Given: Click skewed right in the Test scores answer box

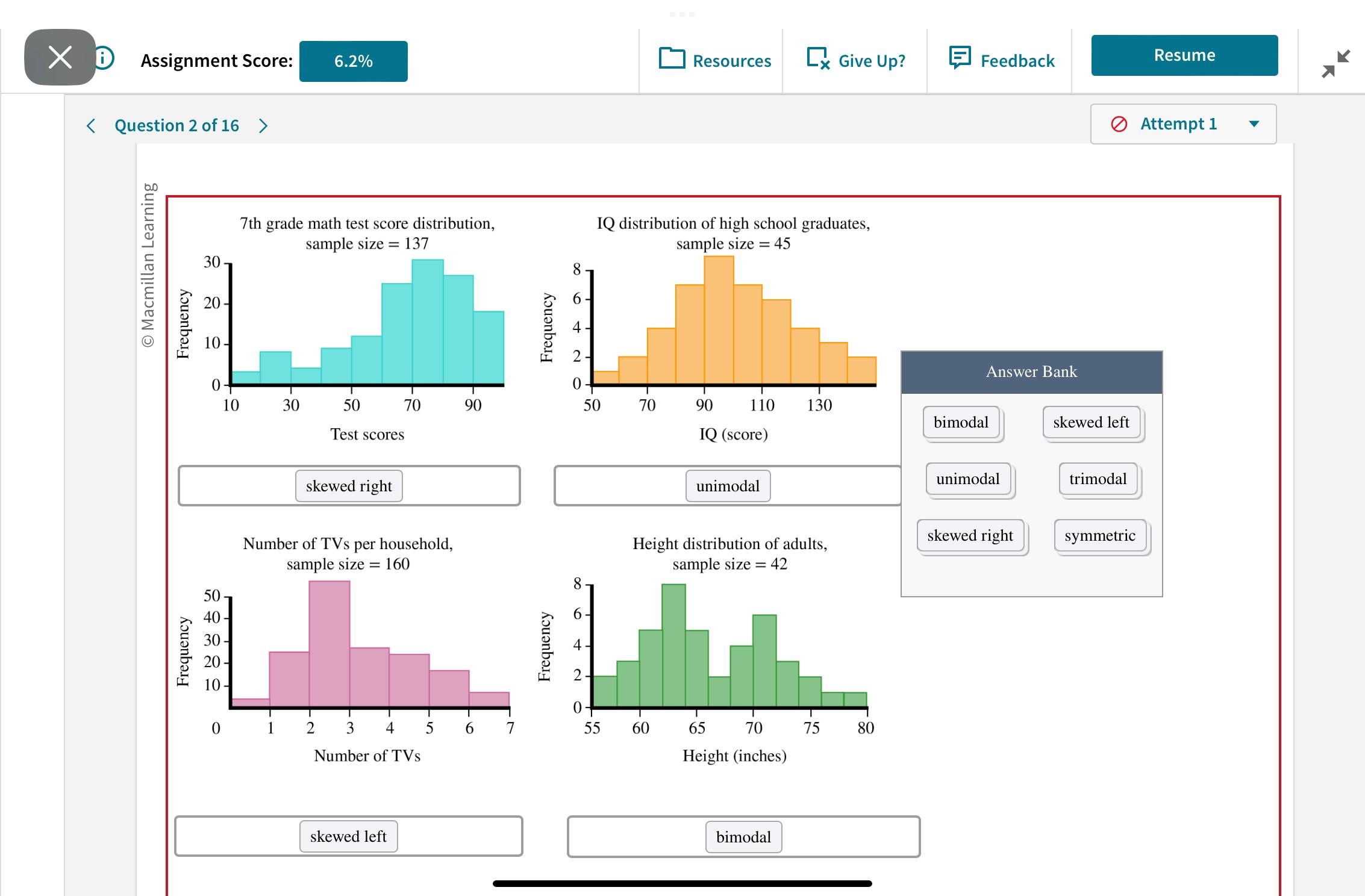Looking at the screenshot, I should coord(348,486).
